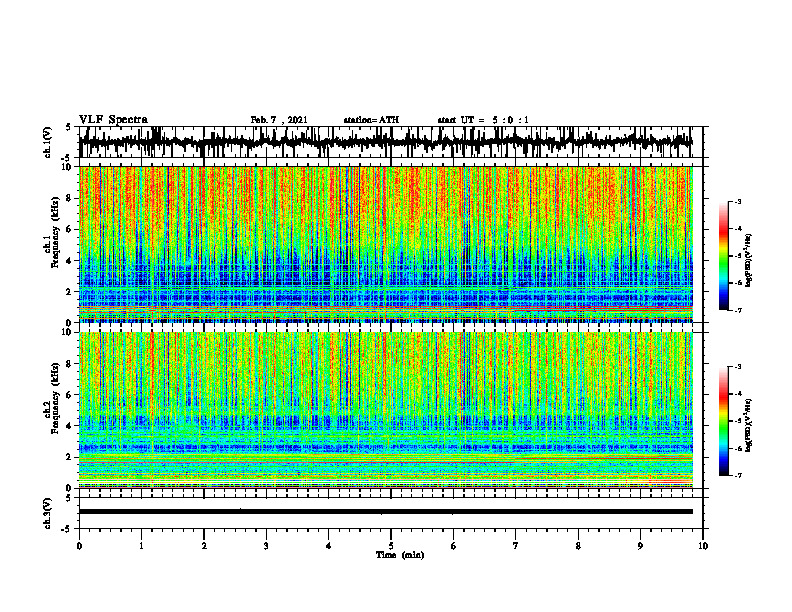This screenshot has width=792, height=612.
Task: Click time axis tick label "10"
Action: [x=703, y=546]
